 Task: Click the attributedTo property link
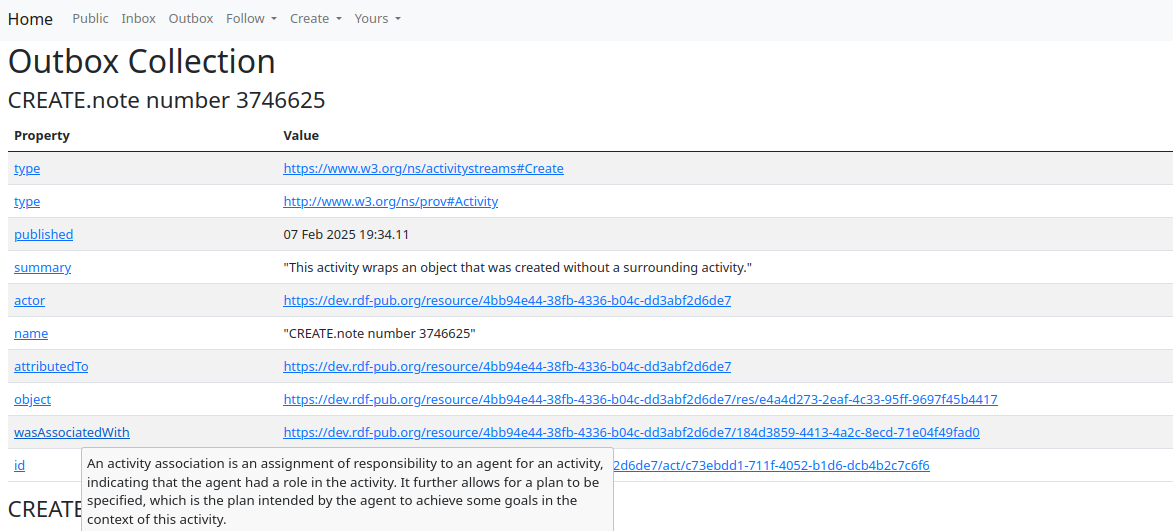coord(51,367)
